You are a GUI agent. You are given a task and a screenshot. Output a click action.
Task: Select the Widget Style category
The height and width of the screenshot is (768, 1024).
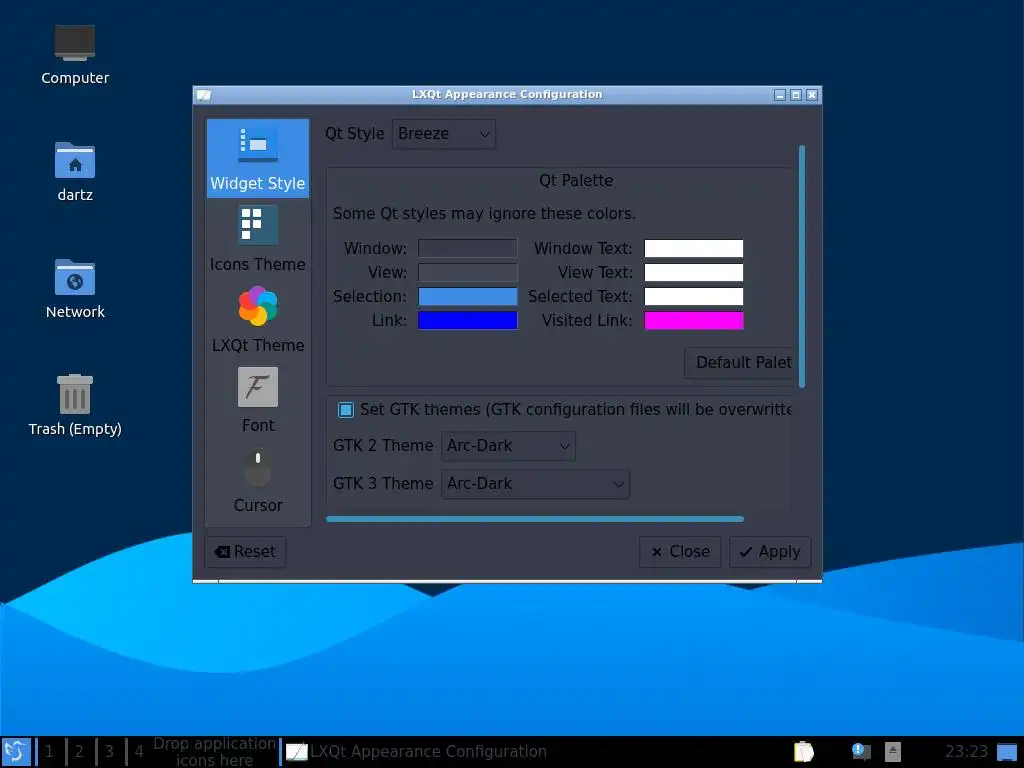coord(257,158)
